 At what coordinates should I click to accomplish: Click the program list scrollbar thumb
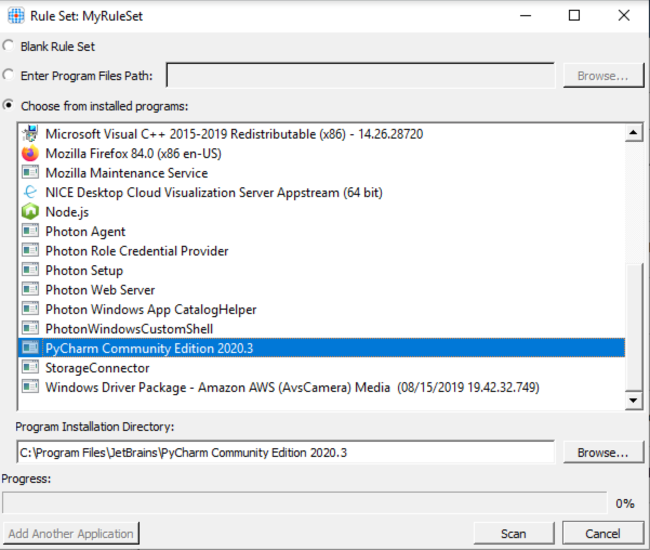633,327
